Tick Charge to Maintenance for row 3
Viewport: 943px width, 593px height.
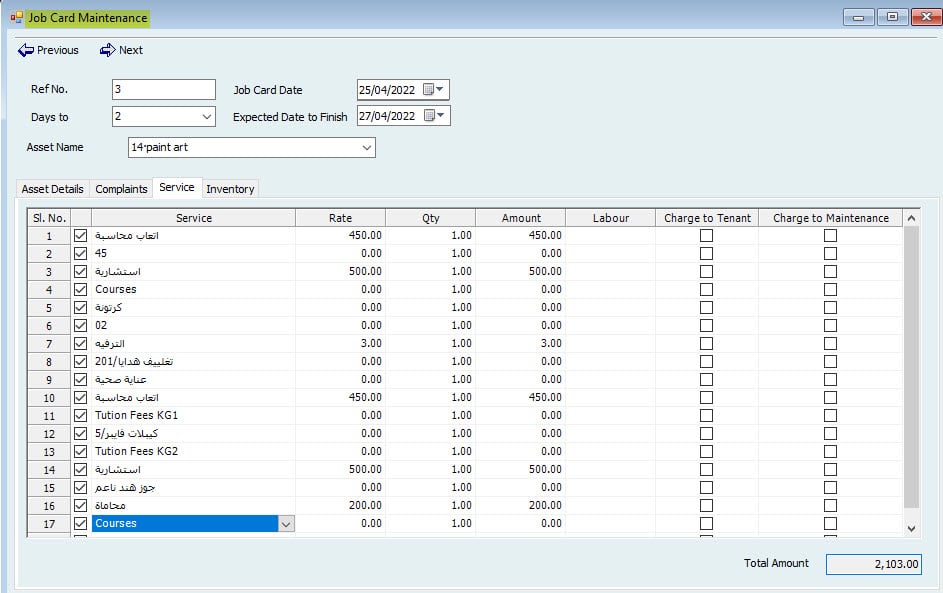point(830,272)
